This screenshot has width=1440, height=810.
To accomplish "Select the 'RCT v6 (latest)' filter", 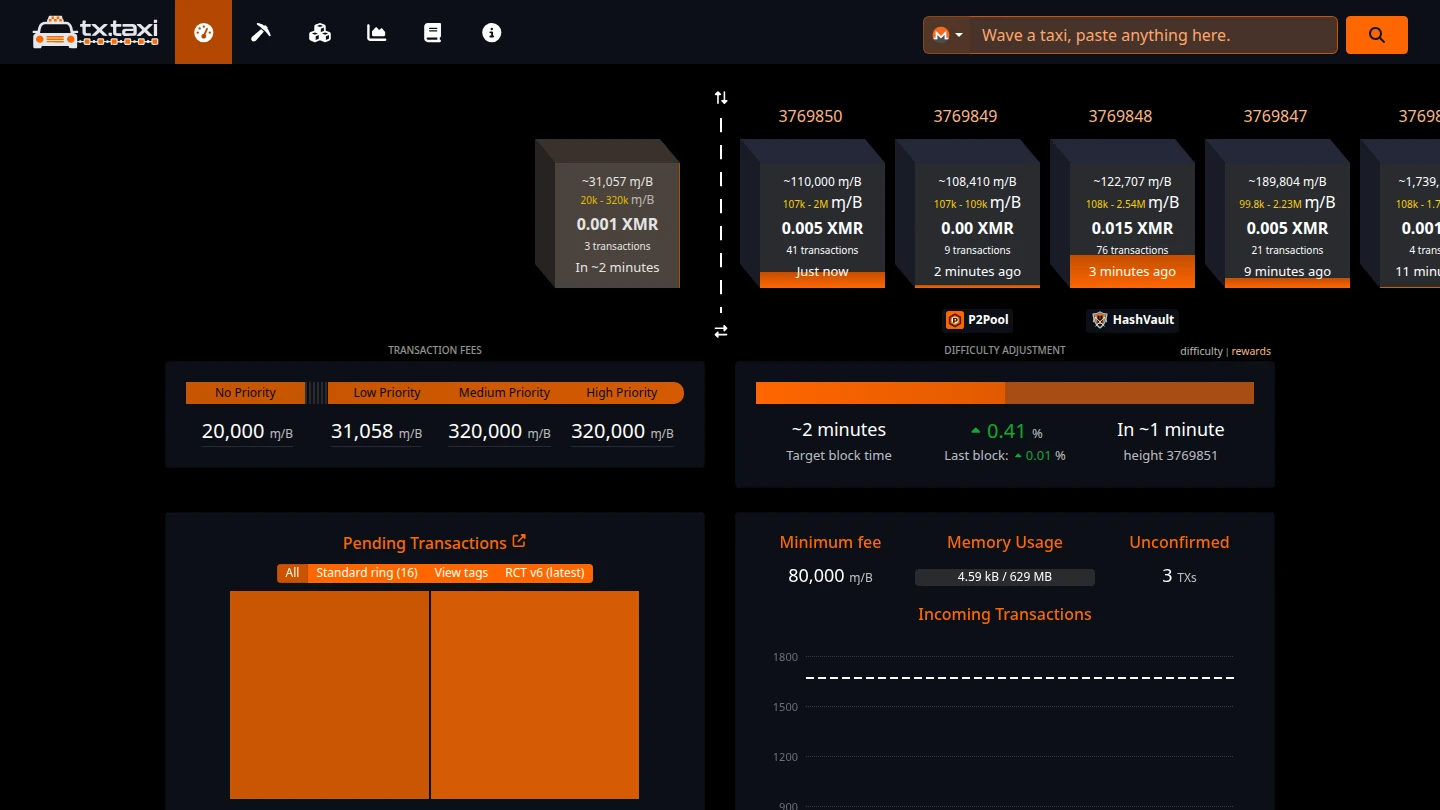I will click(x=544, y=573).
